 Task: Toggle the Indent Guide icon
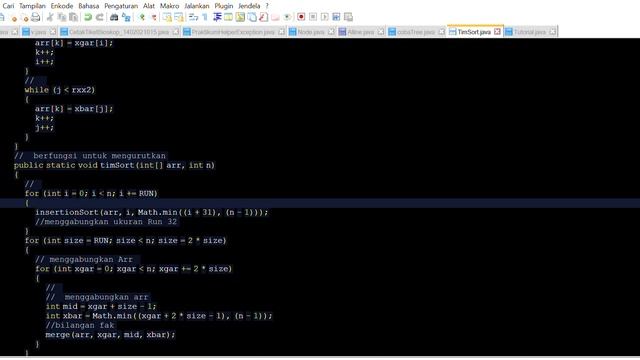[217, 17]
